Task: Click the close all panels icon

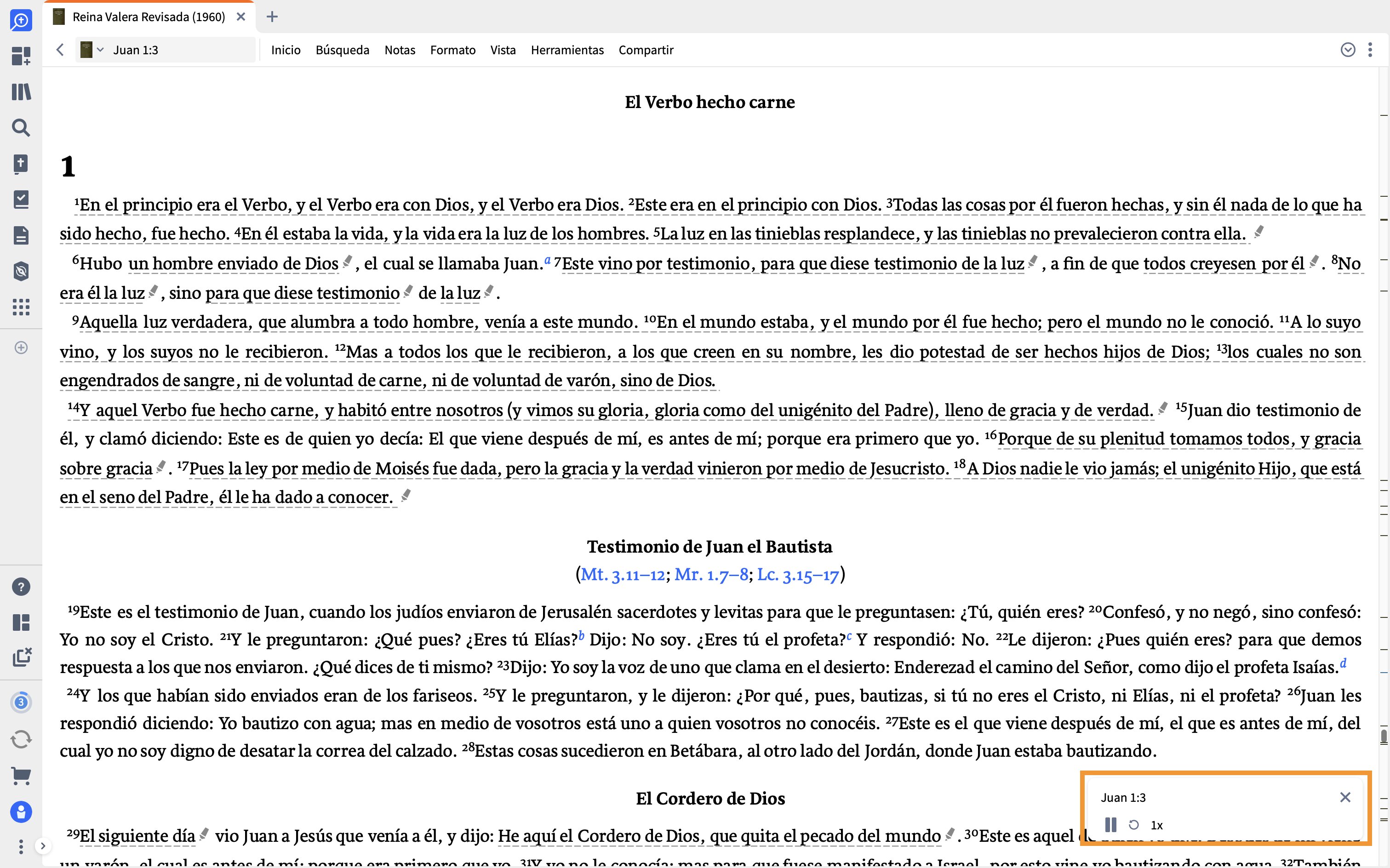Action: 21,658
